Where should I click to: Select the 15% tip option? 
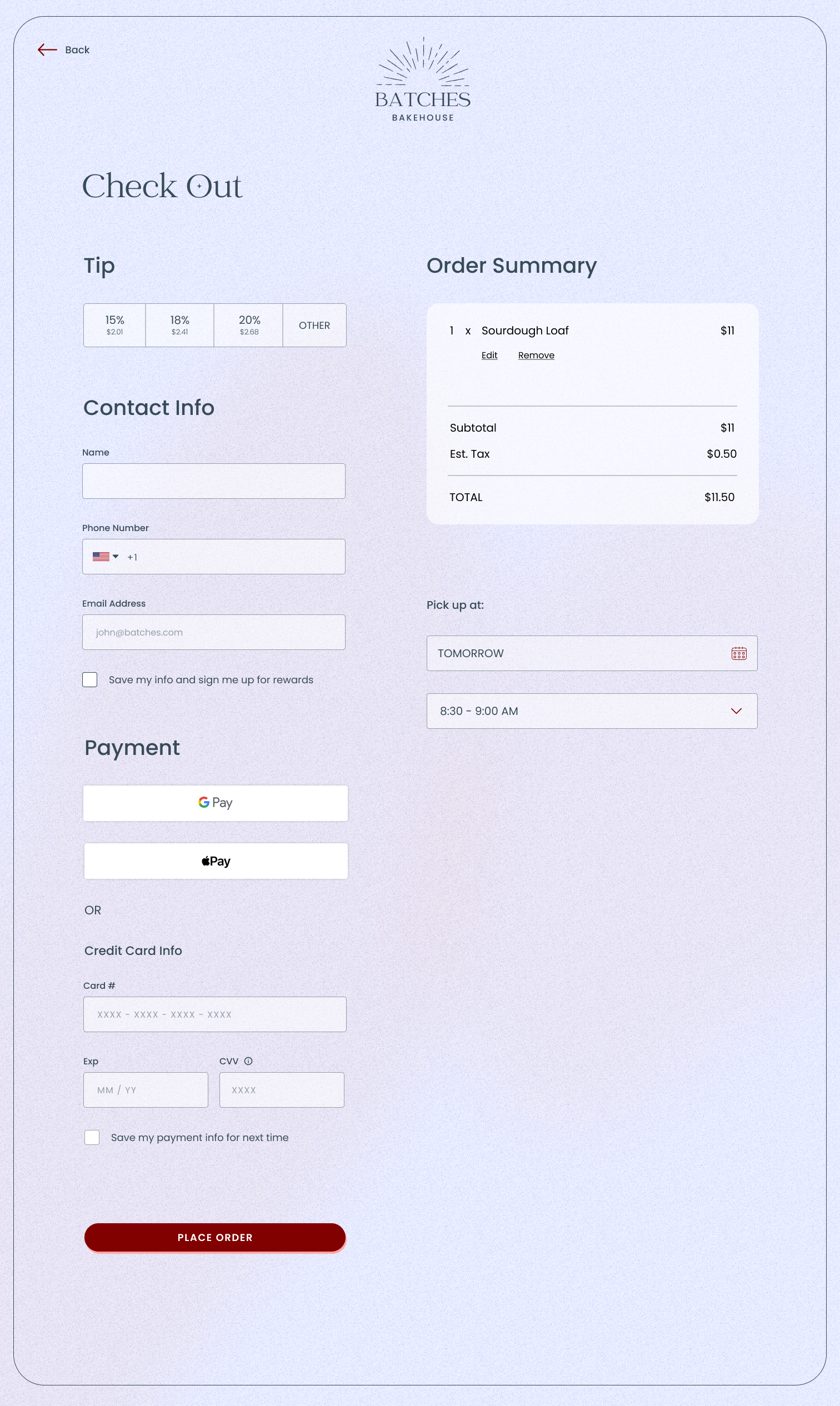(x=114, y=325)
